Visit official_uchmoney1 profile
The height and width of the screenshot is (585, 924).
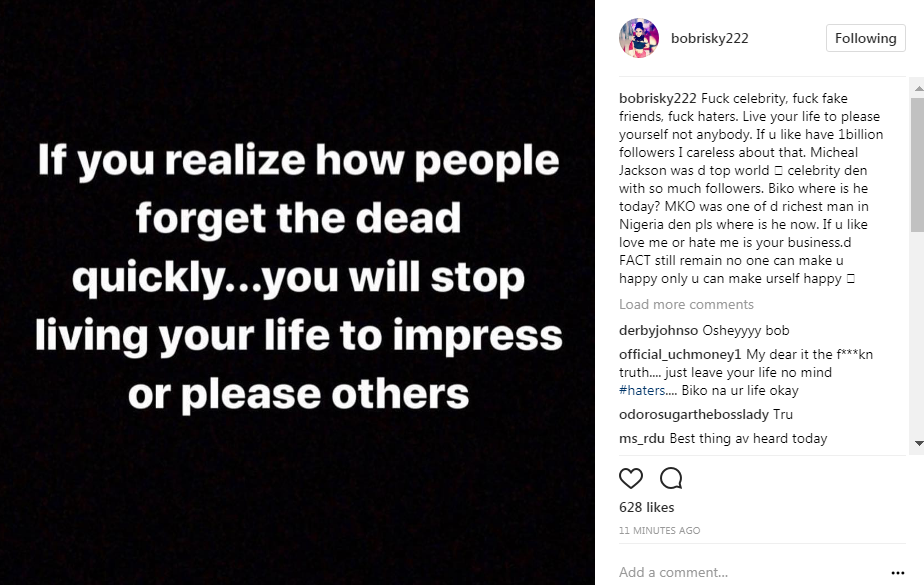679,355
